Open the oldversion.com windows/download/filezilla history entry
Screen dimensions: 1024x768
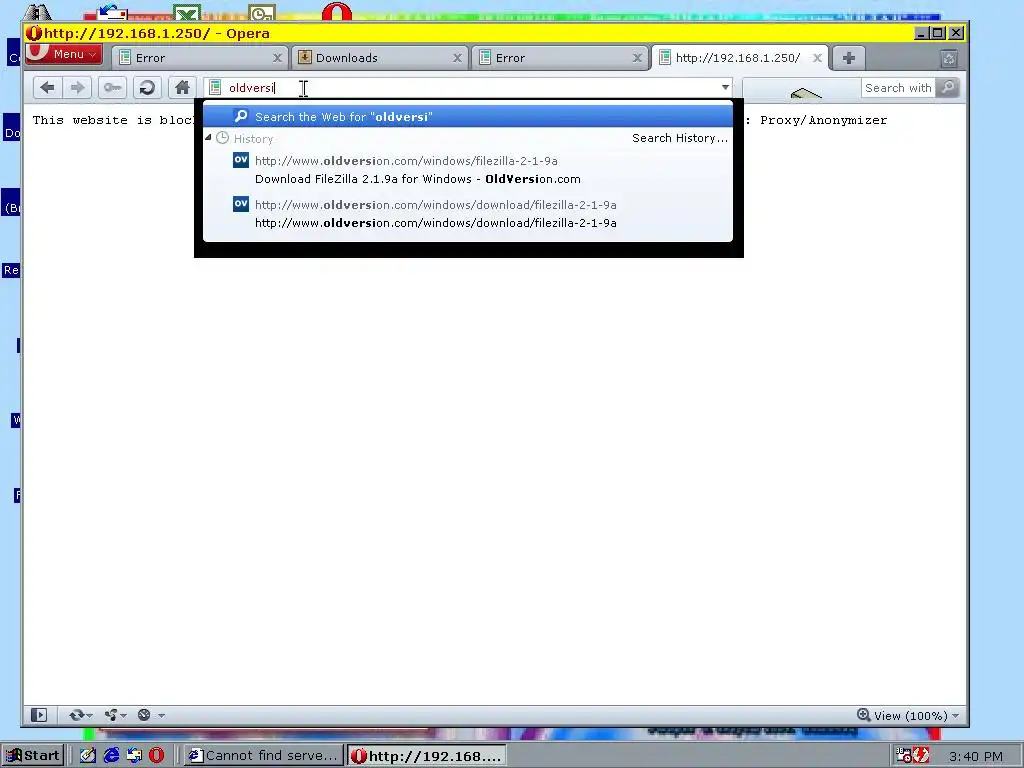pyautogui.click(x=468, y=214)
